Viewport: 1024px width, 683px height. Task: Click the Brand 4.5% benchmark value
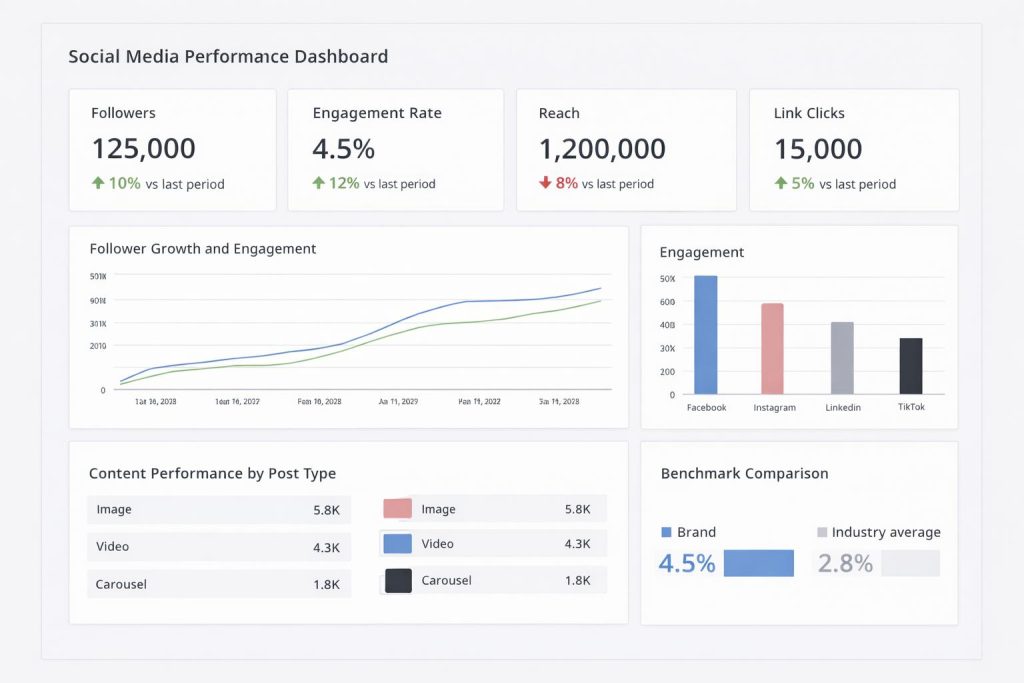point(686,563)
